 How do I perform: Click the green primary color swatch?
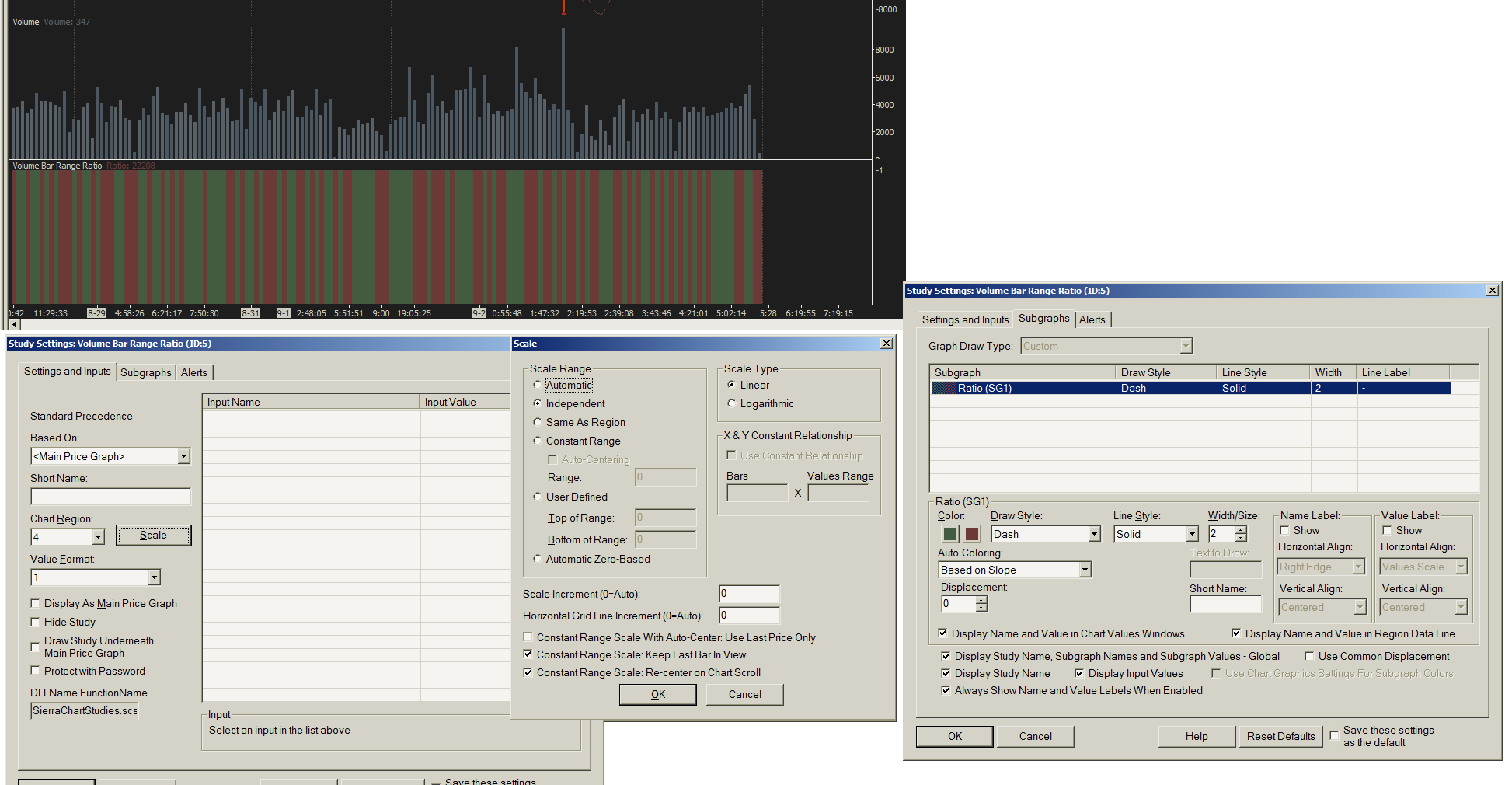tap(949, 534)
